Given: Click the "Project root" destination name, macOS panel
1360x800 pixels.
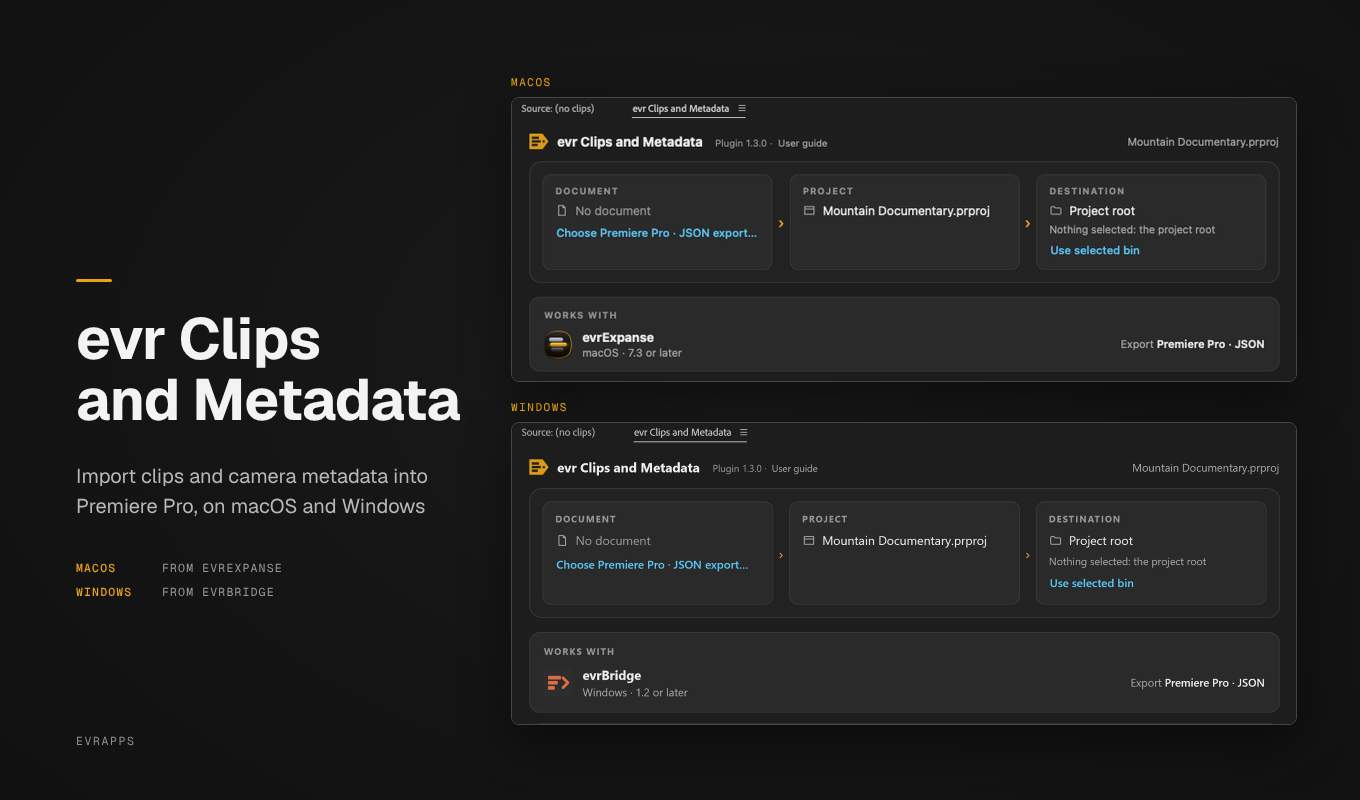Looking at the screenshot, I should (x=1102, y=211).
